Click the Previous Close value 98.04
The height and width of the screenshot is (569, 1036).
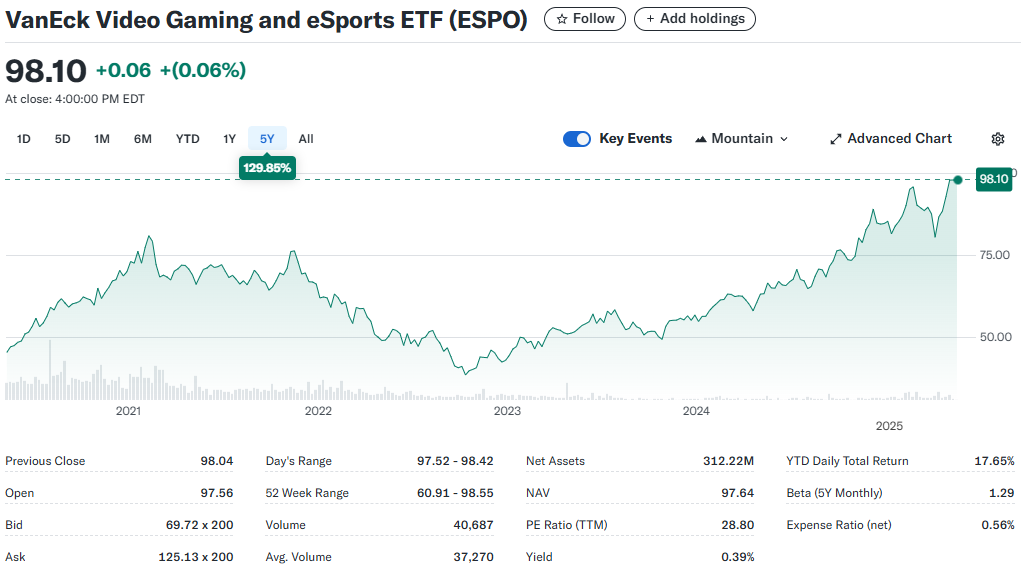(217, 461)
